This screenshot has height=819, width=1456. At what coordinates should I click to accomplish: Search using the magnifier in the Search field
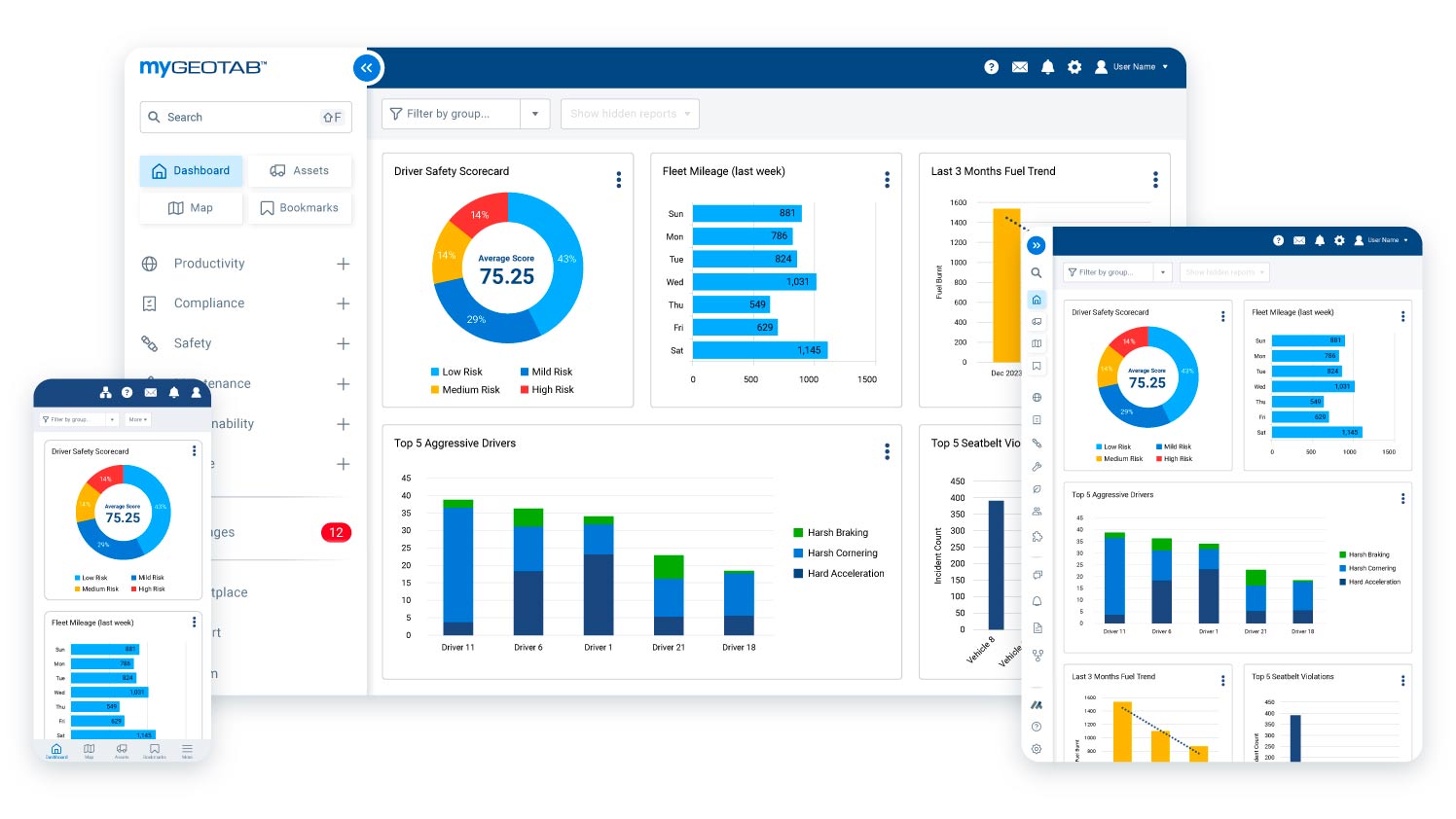[155, 117]
